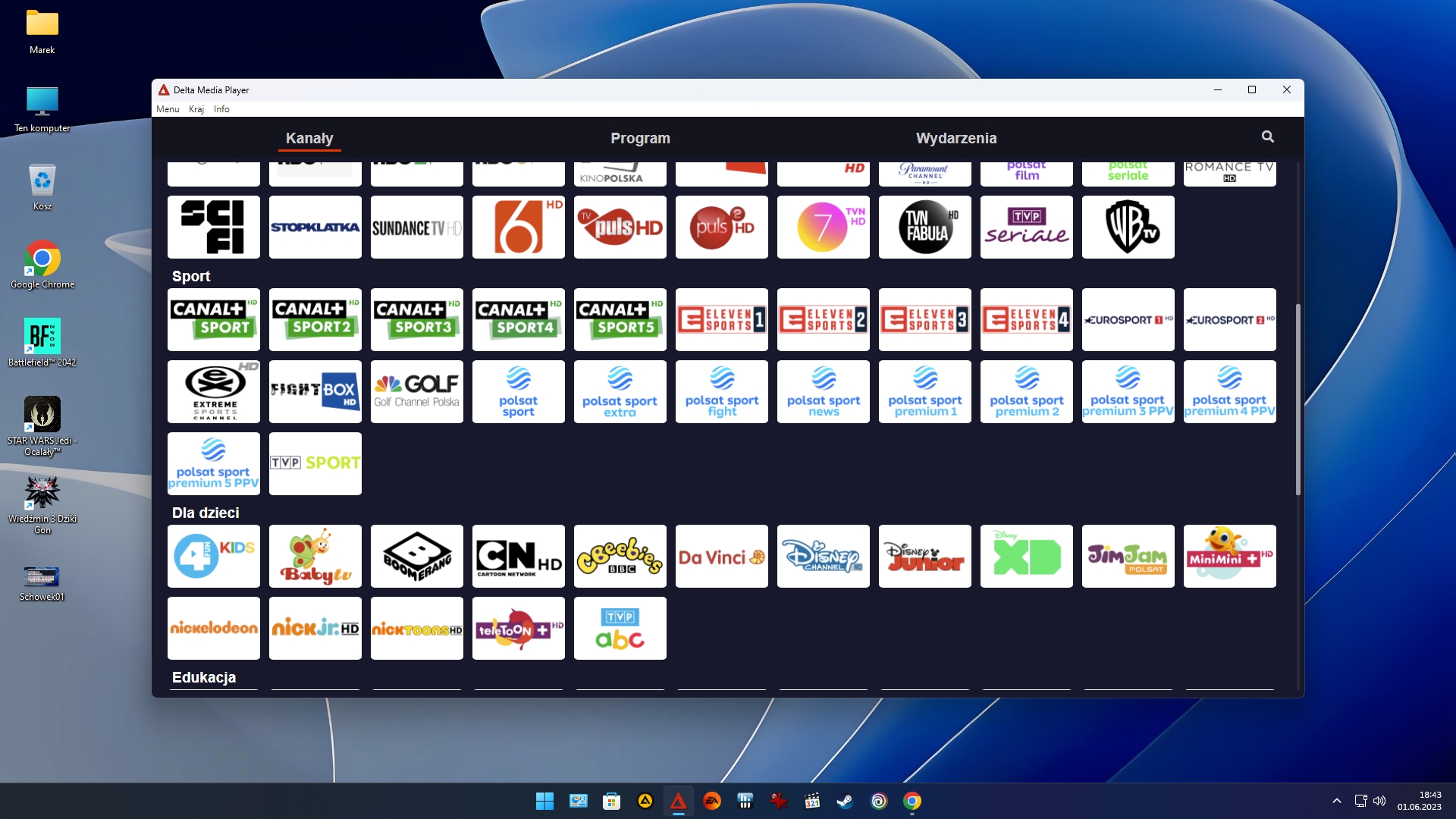Image resolution: width=1456 pixels, height=819 pixels.
Task: Choose the MiniMini+ HD channel
Action: pyautogui.click(x=1230, y=557)
